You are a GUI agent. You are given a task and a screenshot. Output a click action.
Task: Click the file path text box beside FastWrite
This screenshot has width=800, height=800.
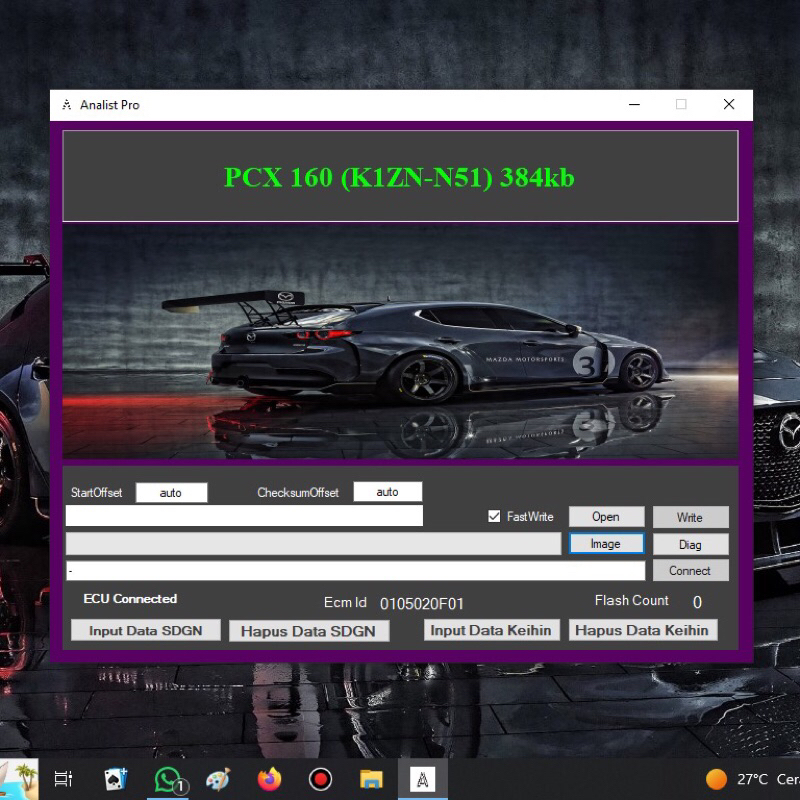click(244, 516)
